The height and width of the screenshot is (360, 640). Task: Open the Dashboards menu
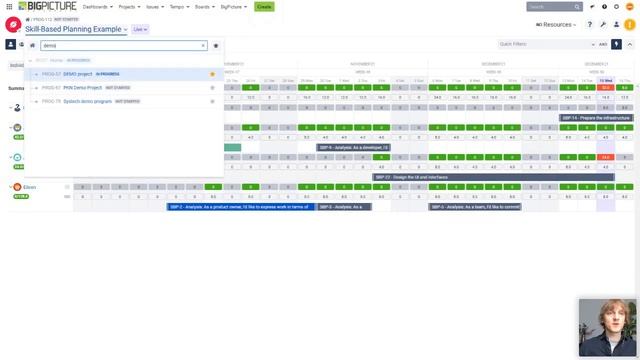(x=97, y=7)
